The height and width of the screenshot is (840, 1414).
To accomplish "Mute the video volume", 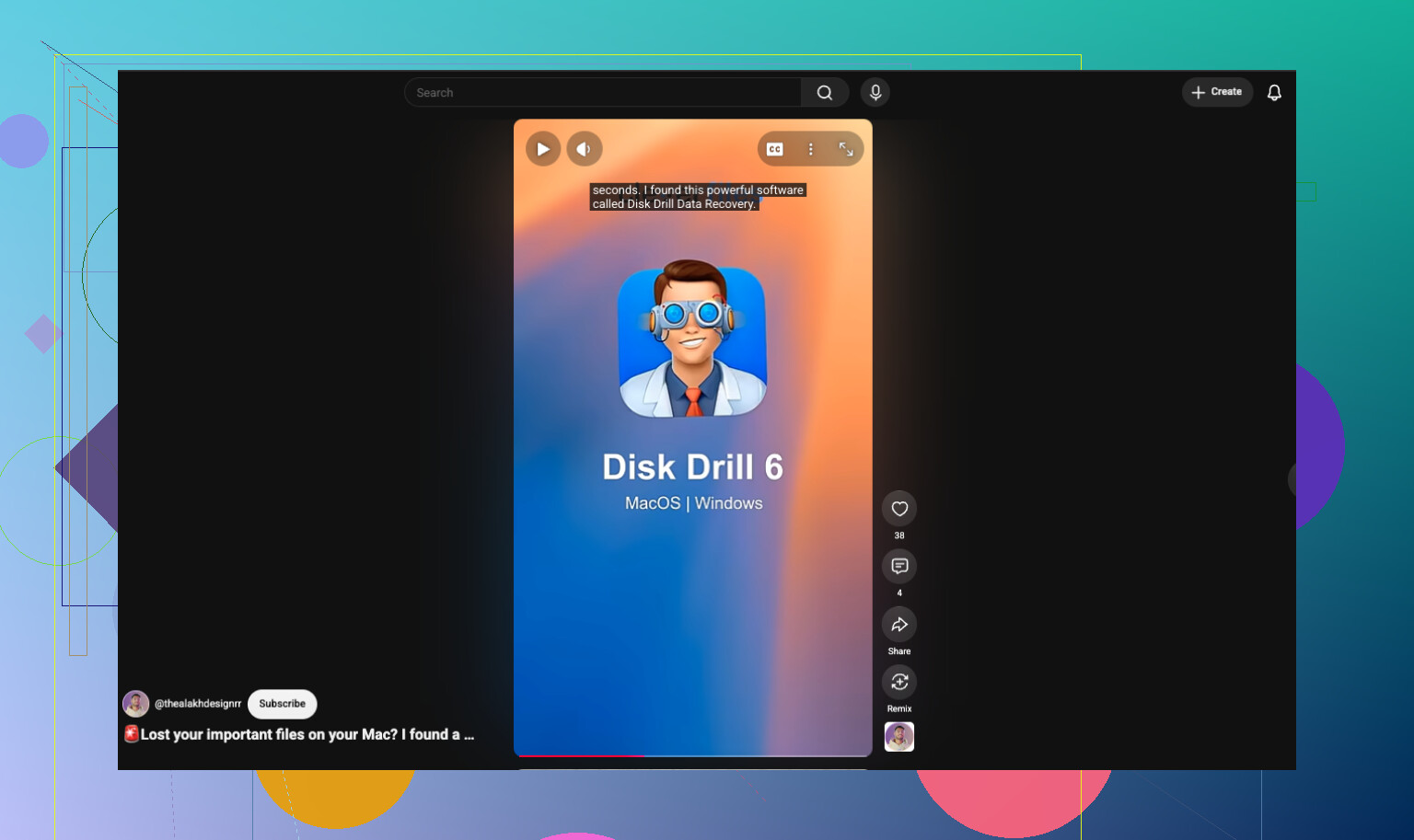I will pos(584,149).
